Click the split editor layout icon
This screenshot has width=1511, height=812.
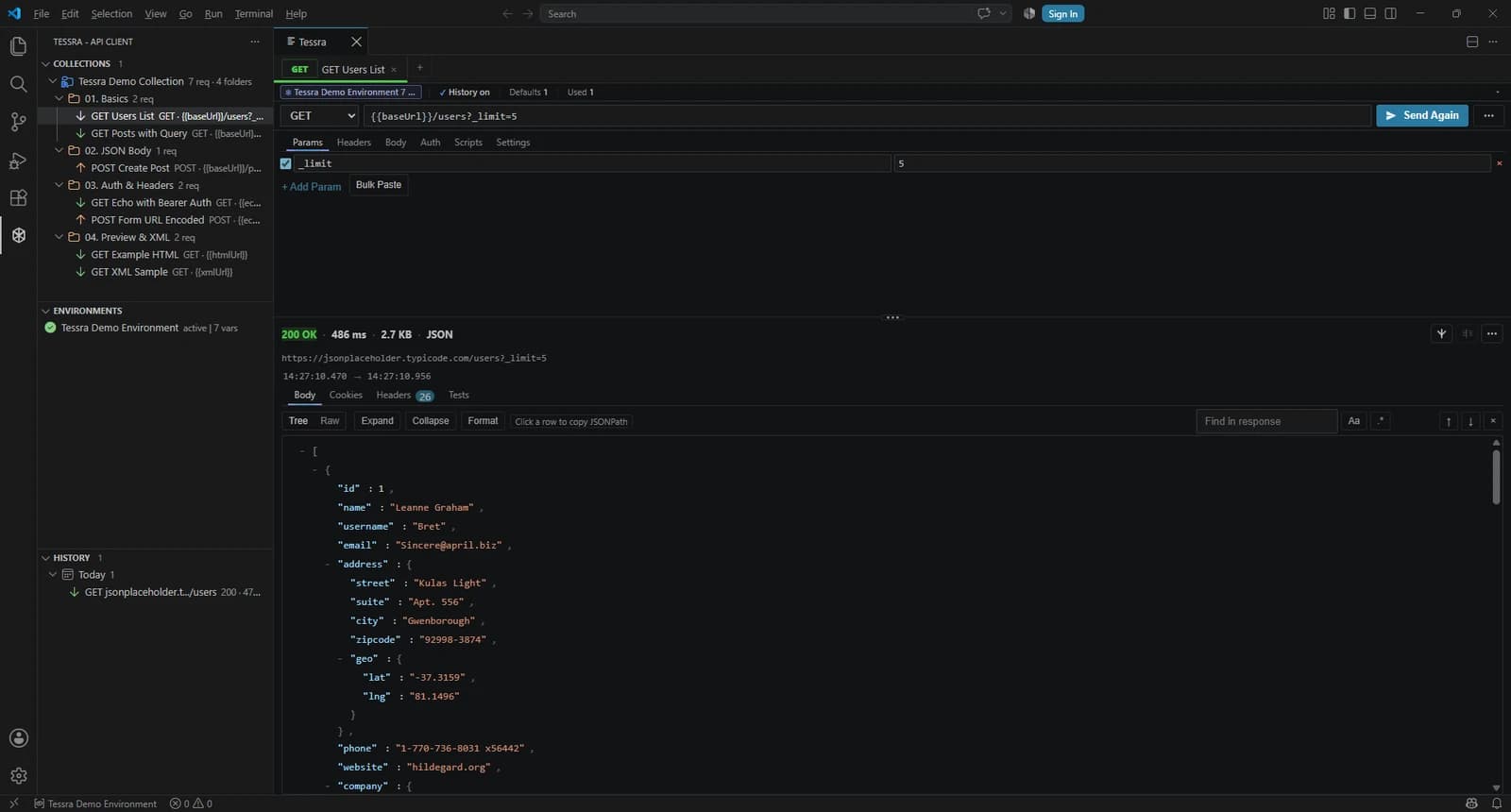[x=1472, y=42]
